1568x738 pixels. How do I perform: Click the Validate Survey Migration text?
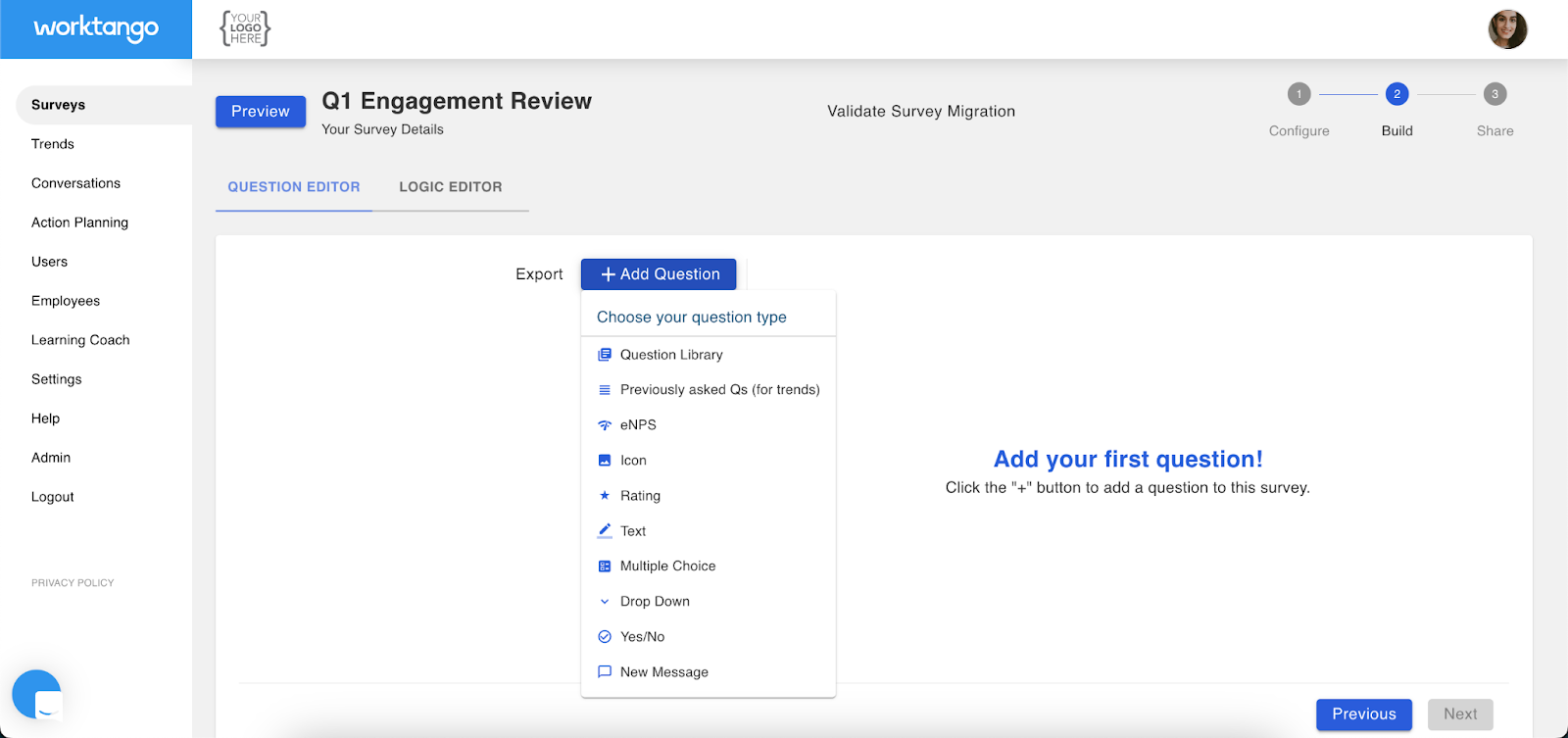921,112
